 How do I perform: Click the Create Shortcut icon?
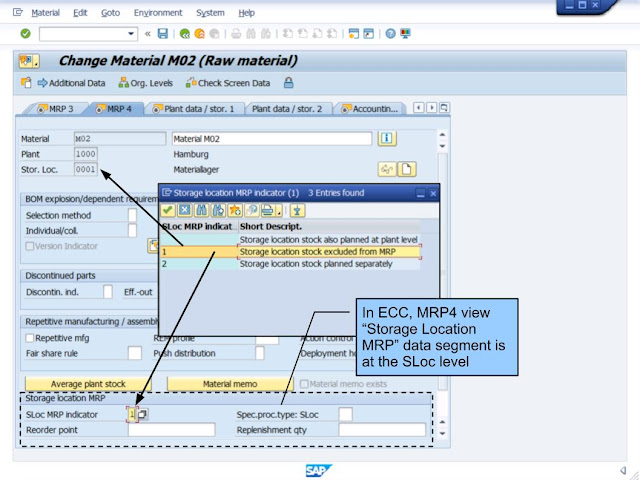(x=369, y=34)
